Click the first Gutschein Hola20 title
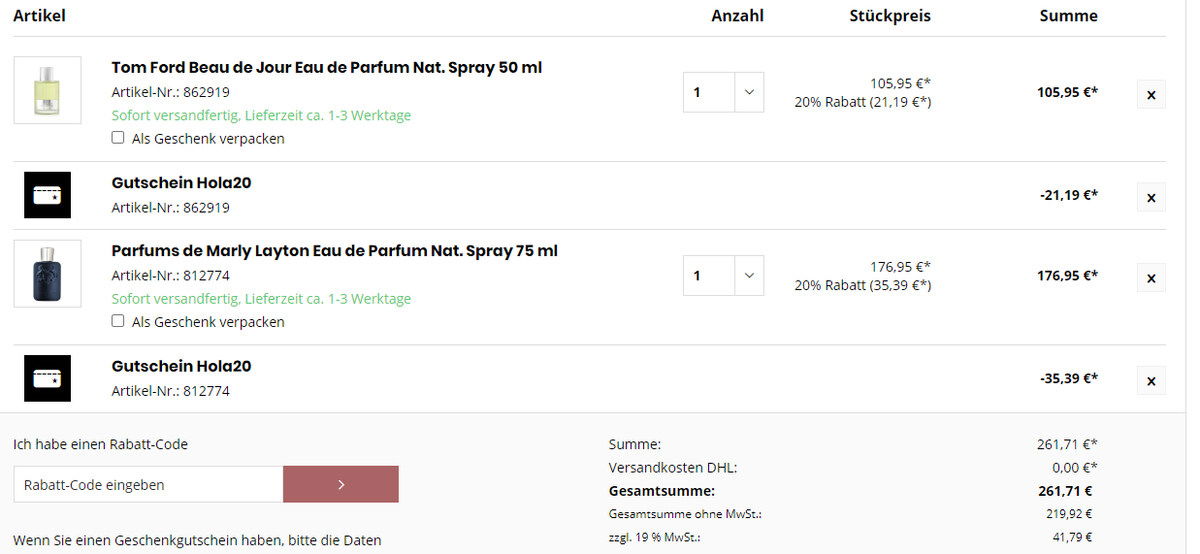Viewport: 1200px width, 554px height. pyautogui.click(x=181, y=183)
